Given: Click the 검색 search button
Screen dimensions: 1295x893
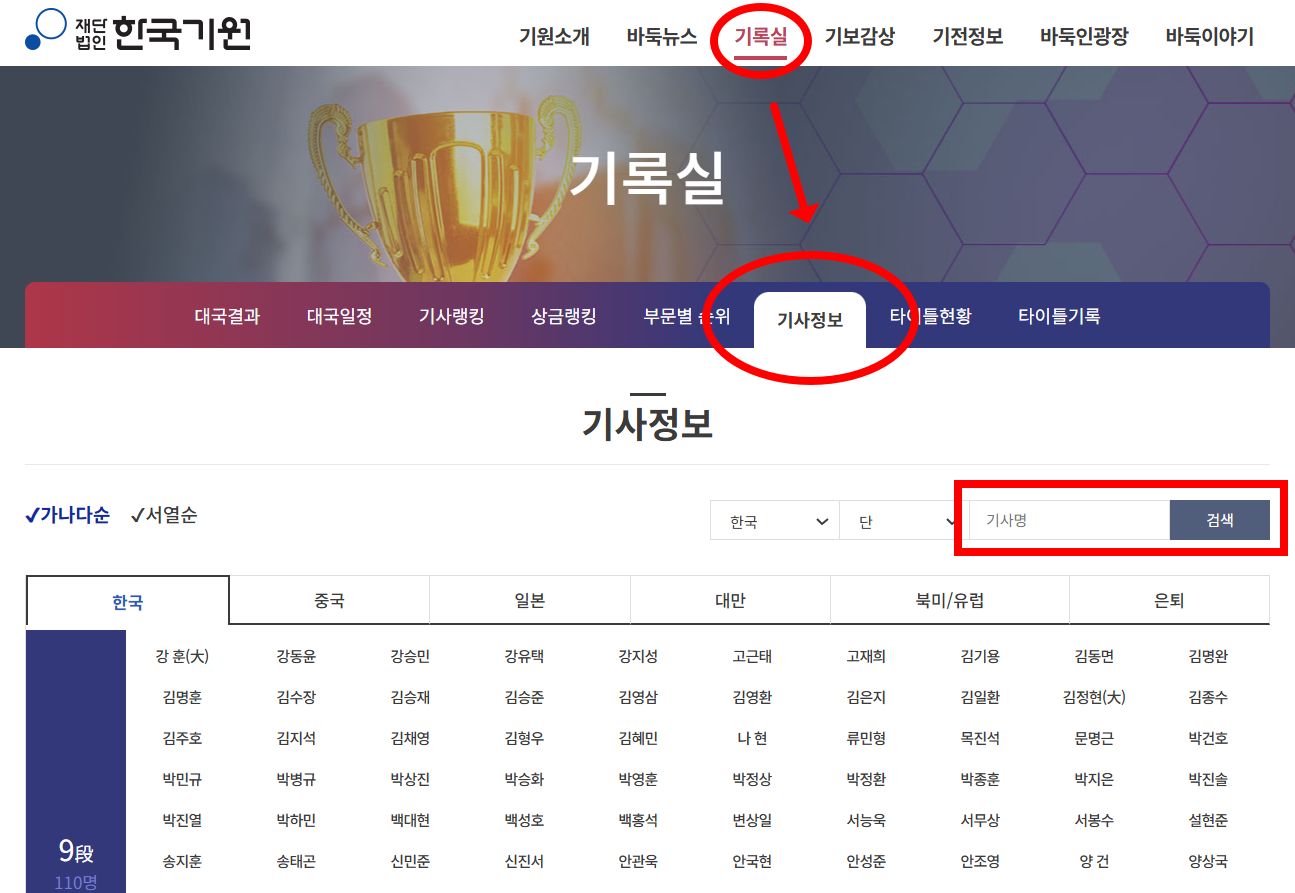Looking at the screenshot, I should click(x=1220, y=520).
